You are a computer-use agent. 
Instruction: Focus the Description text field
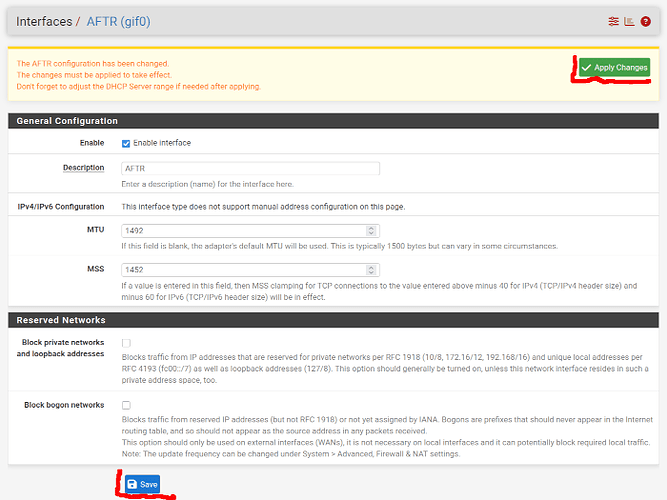click(x=250, y=169)
